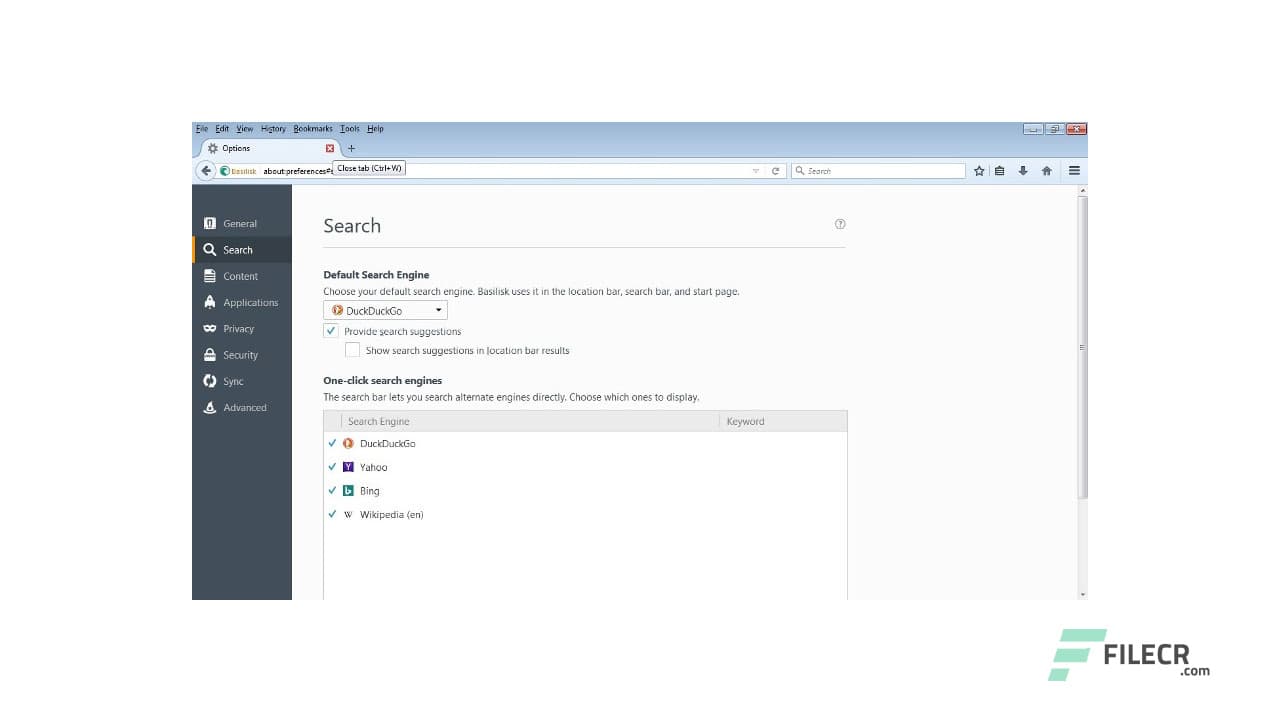Switch to the Options tab
This screenshot has height=720, width=1280.
234,147
